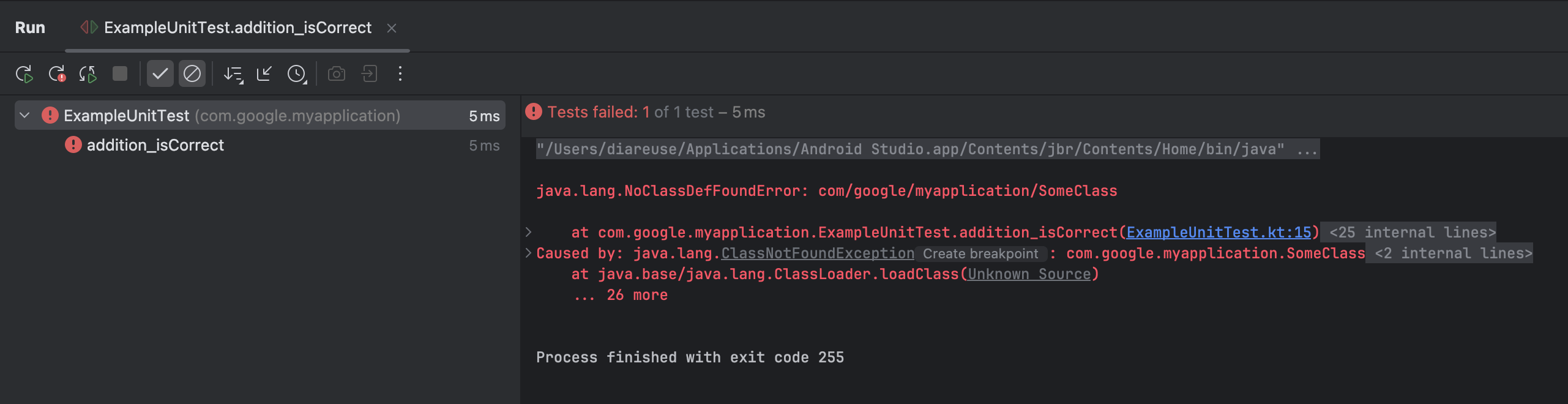The height and width of the screenshot is (404, 1568).
Task: Open the three-dot more options menu
Action: (x=400, y=74)
